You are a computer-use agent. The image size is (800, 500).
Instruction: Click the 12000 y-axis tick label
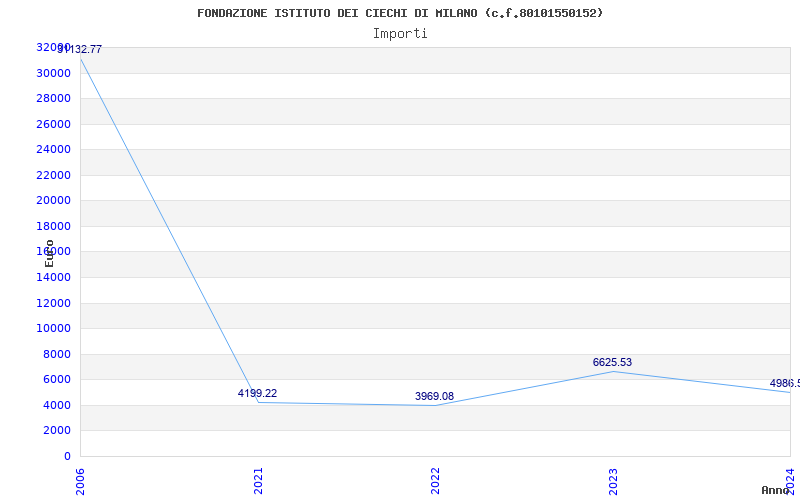click(x=53, y=303)
